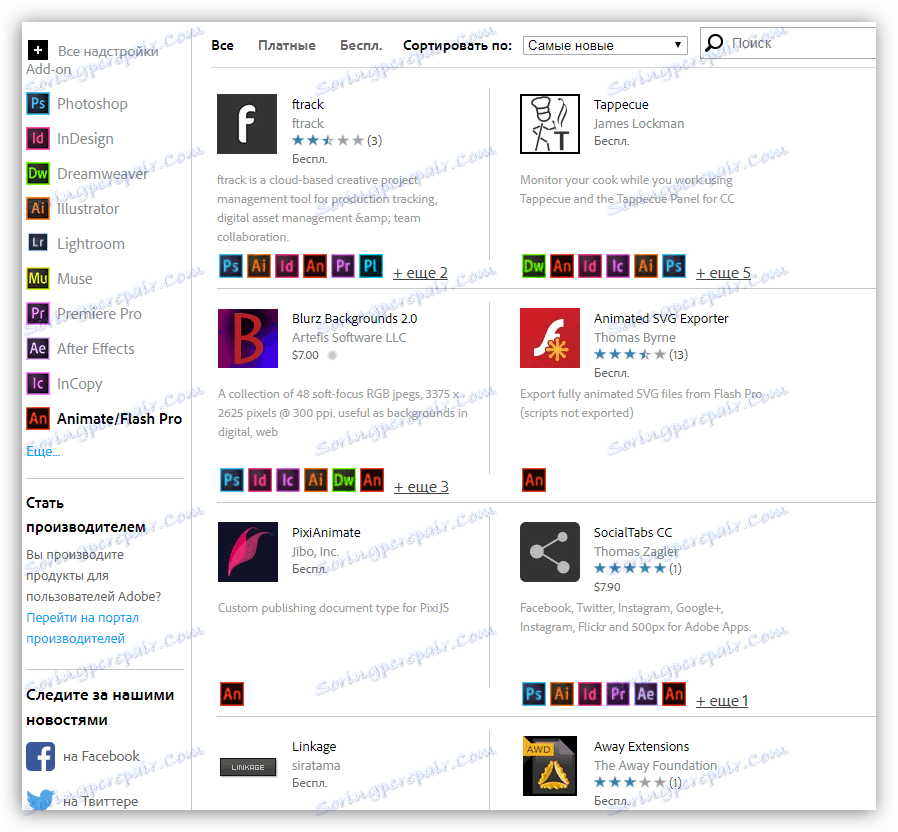Click SocialTabs CC five-star rating

pos(629,569)
